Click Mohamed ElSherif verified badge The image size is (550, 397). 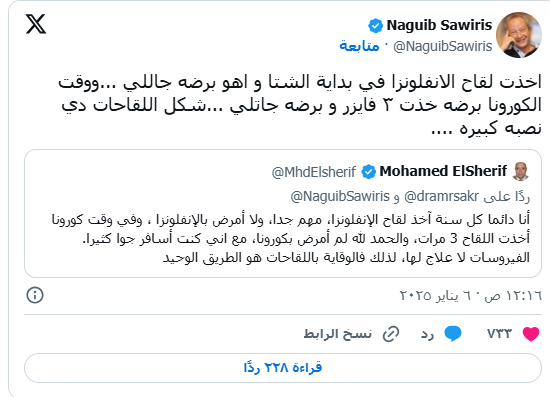click(368, 171)
